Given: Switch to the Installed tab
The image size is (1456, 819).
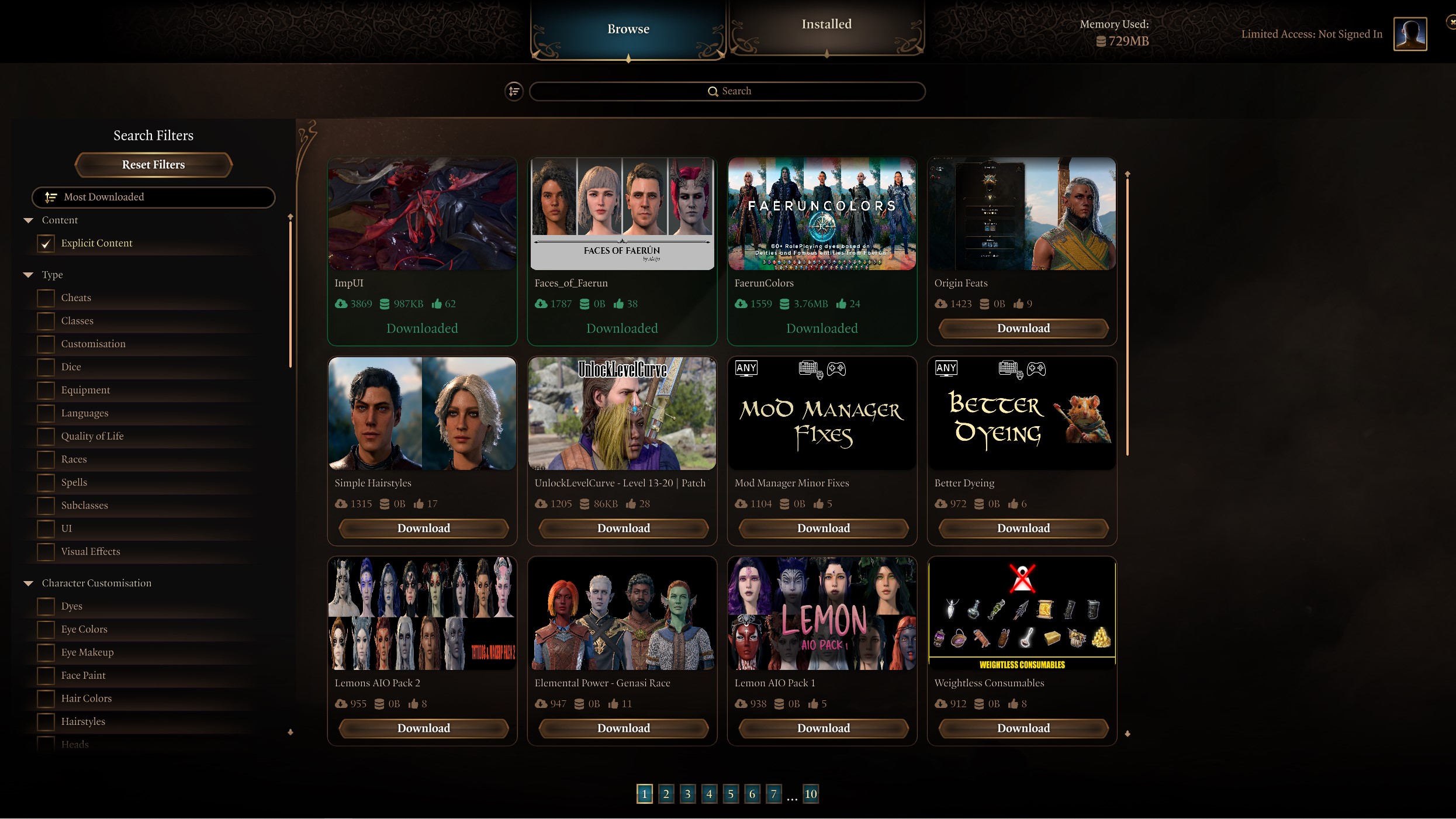Looking at the screenshot, I should pos(826,24).
